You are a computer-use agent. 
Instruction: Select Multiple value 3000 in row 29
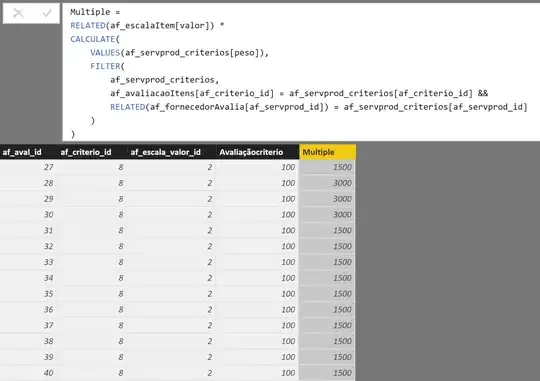pyautogui.click(x=328, y=199)
